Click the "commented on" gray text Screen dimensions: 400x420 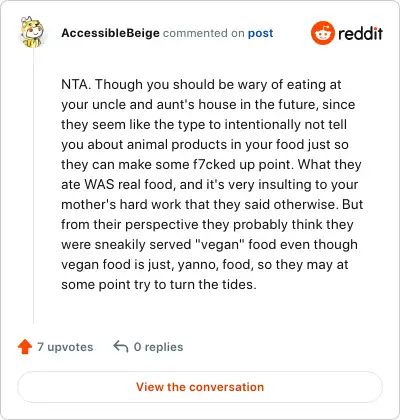[204, 33]
